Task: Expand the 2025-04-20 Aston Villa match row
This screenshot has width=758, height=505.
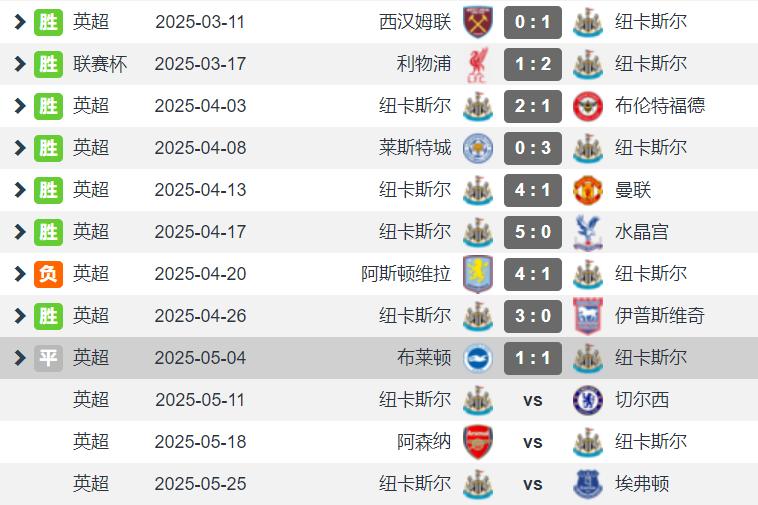Action: click(x=20, y=274)
